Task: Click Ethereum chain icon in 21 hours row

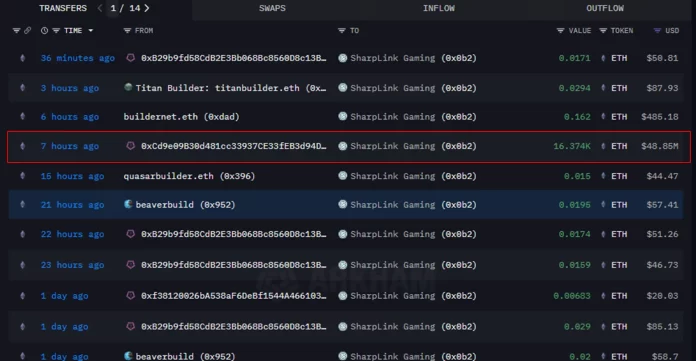Action: 23,205
